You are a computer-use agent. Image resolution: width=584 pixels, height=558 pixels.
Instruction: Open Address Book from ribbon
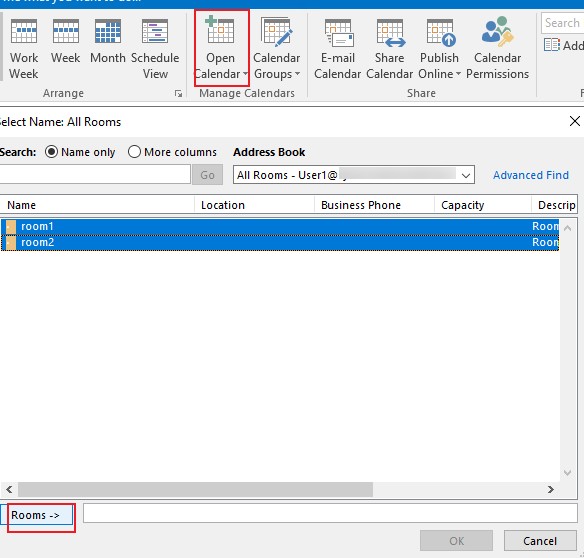point(563,45)
